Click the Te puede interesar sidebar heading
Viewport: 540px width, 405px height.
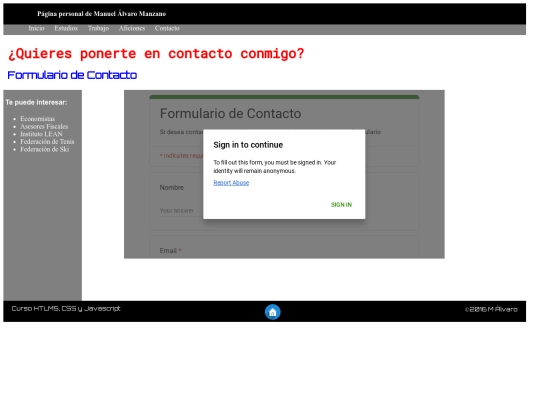(x=36, y=102)
